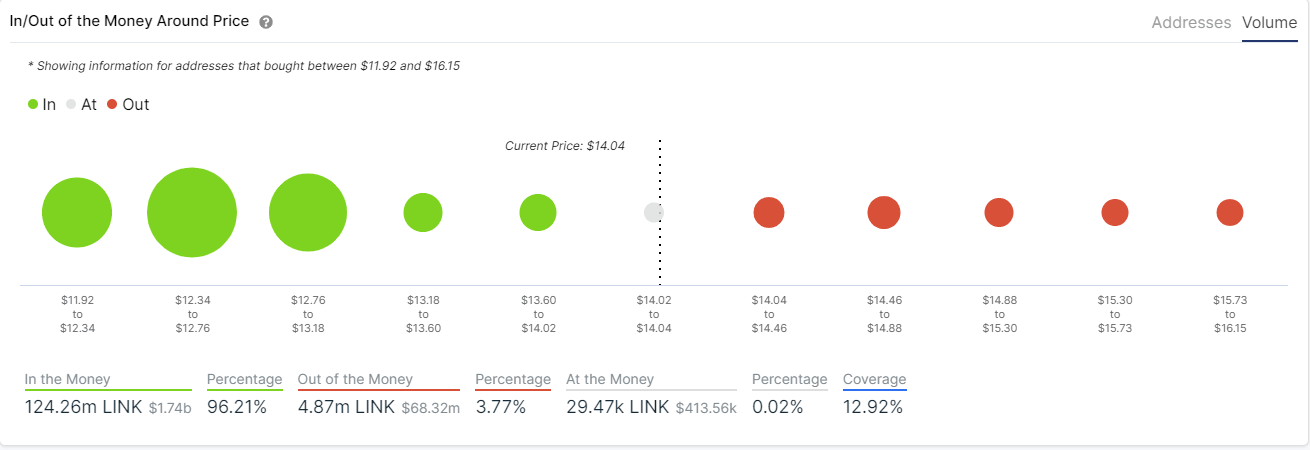Click the $15.73 to $16.15 red bubble

pyautogui.click(x=1230, y=213)
